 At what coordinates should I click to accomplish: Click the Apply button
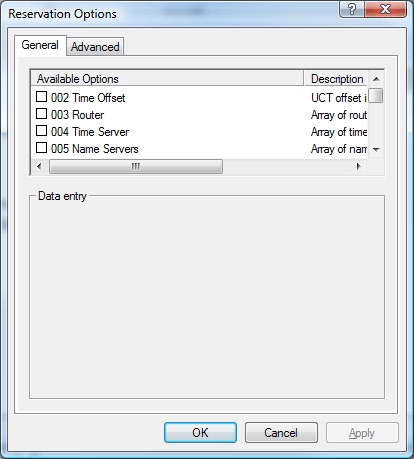pos(362,433)
